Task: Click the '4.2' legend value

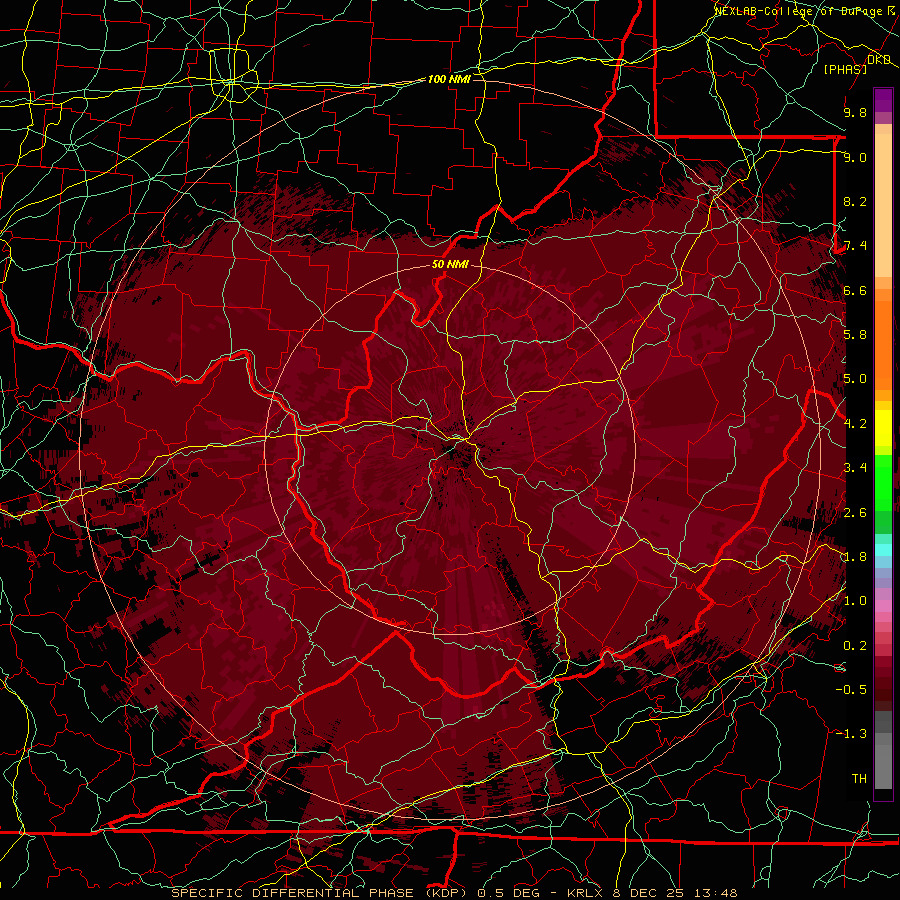Action: (x=855, y=424)
